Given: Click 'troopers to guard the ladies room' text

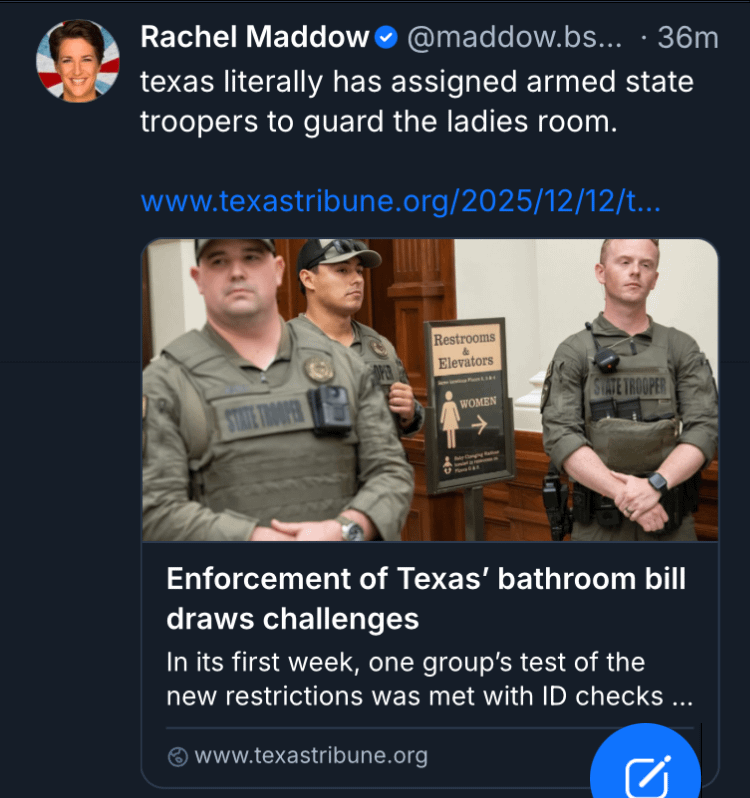Looking at the screenshot, I should 379,122.
